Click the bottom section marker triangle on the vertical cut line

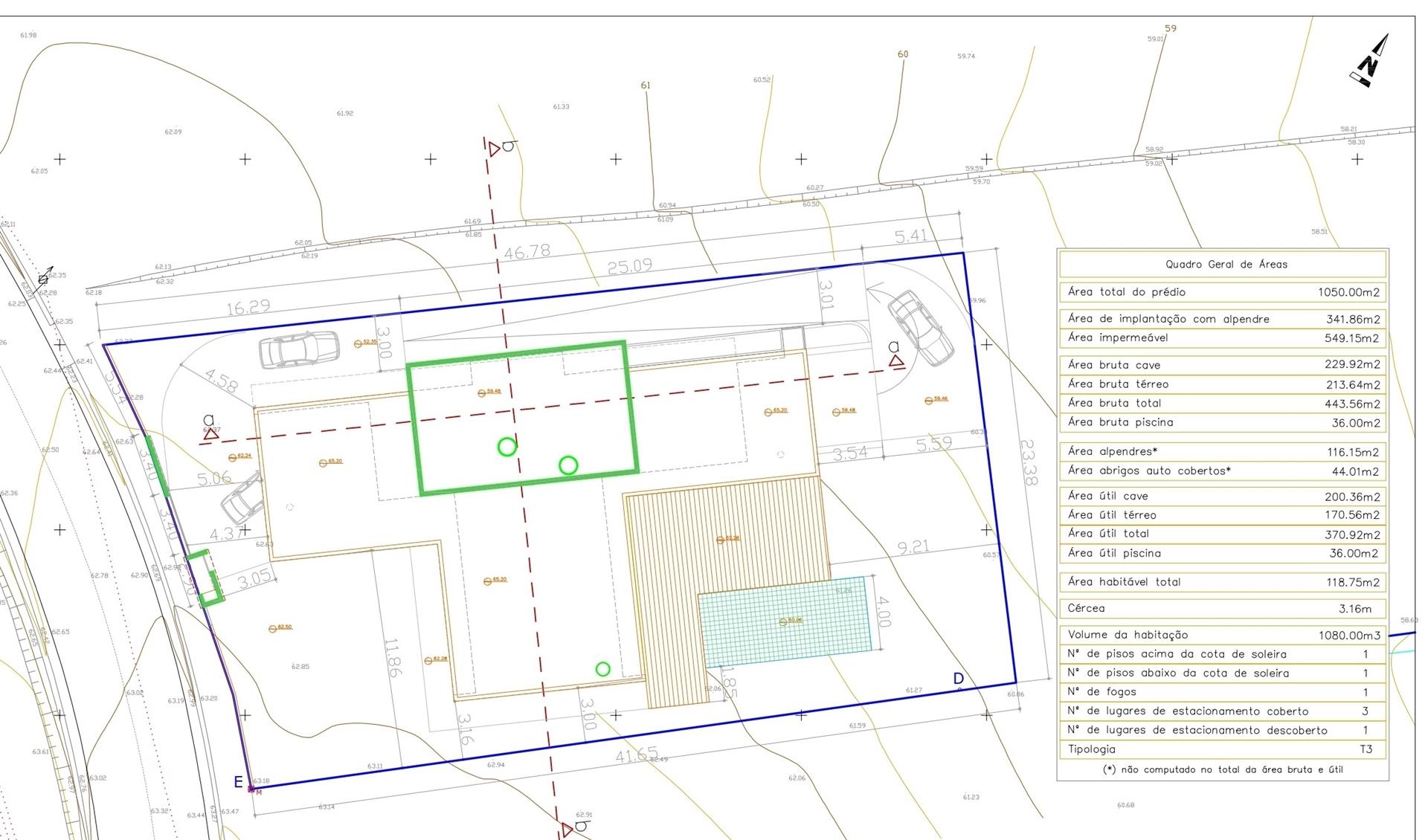[567, 828]
